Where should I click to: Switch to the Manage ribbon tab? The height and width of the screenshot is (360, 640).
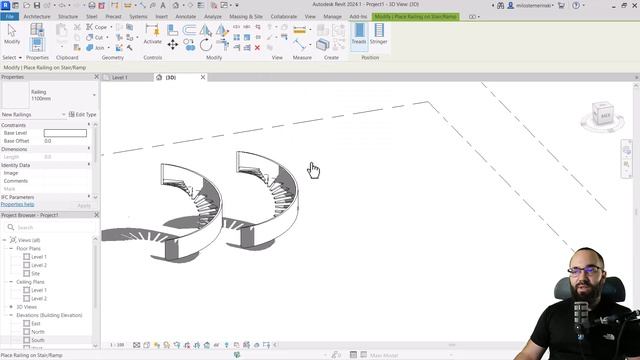point(332,16)
